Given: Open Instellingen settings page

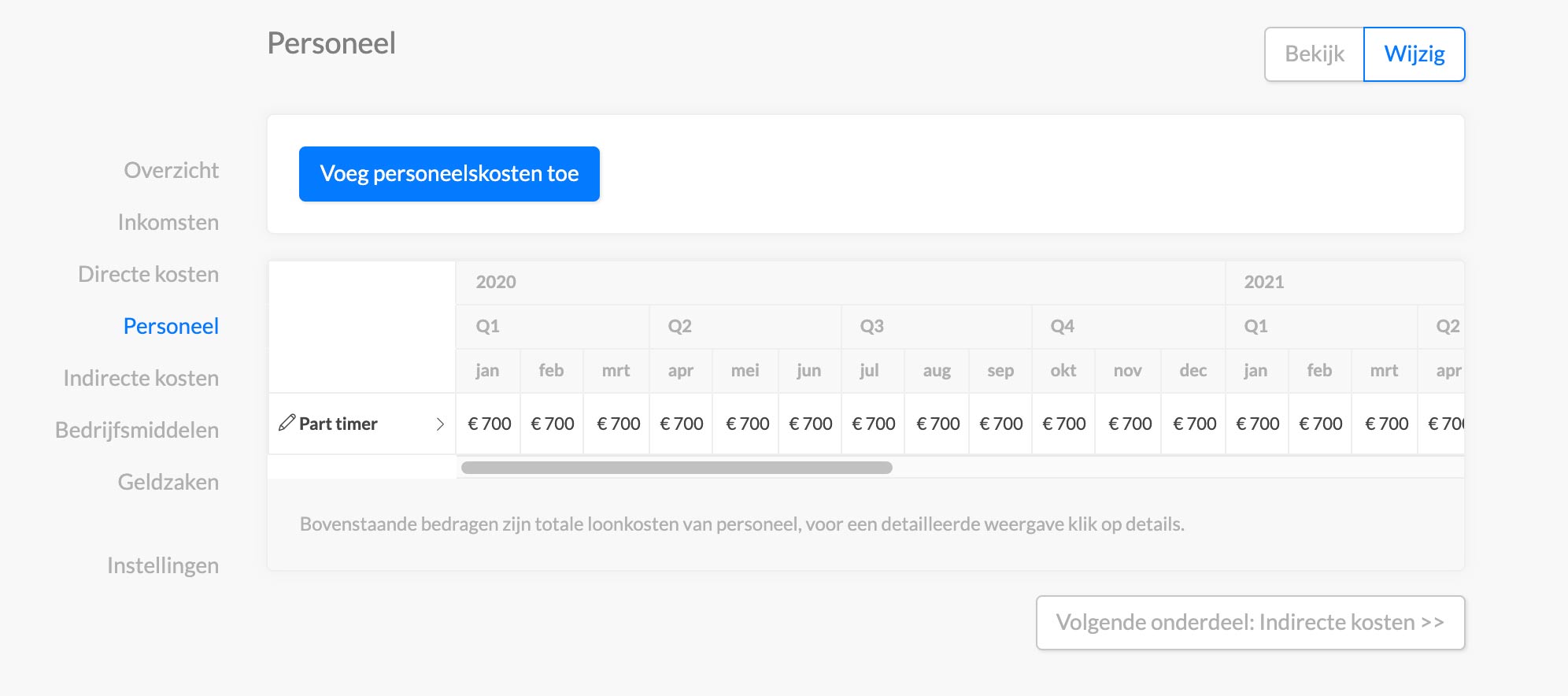Looking at the screenshot, I should 163,565.
